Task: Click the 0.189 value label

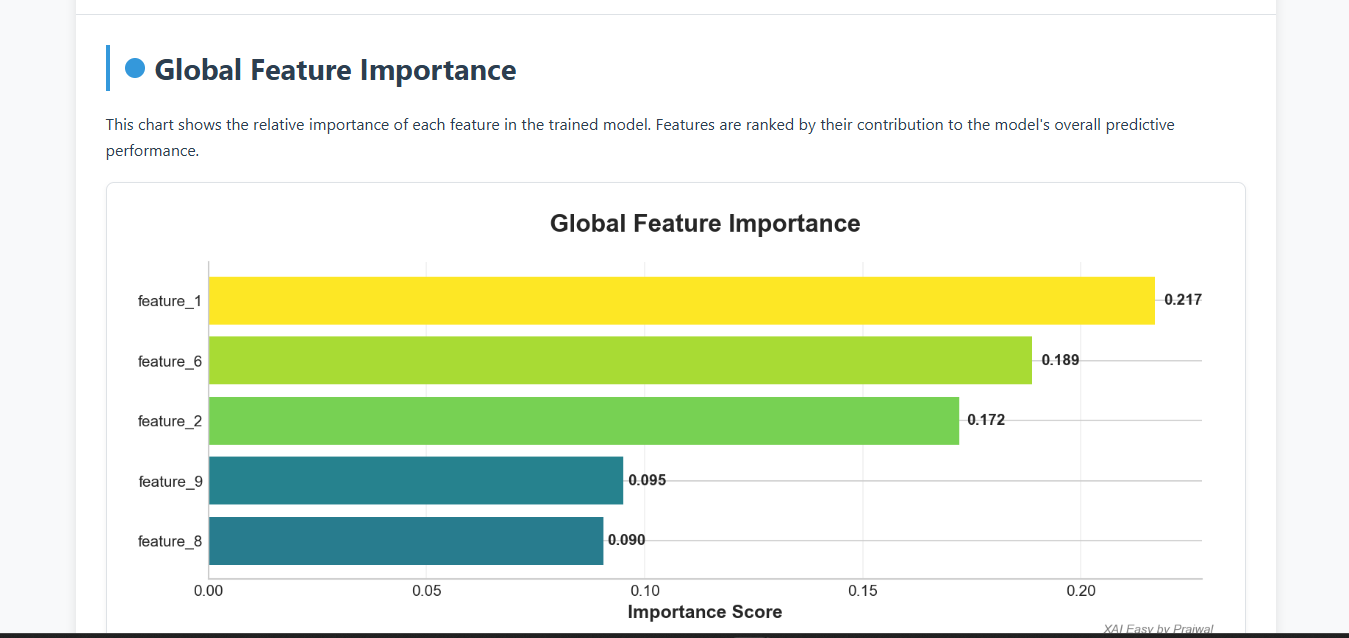Action: click(1060, 360)
